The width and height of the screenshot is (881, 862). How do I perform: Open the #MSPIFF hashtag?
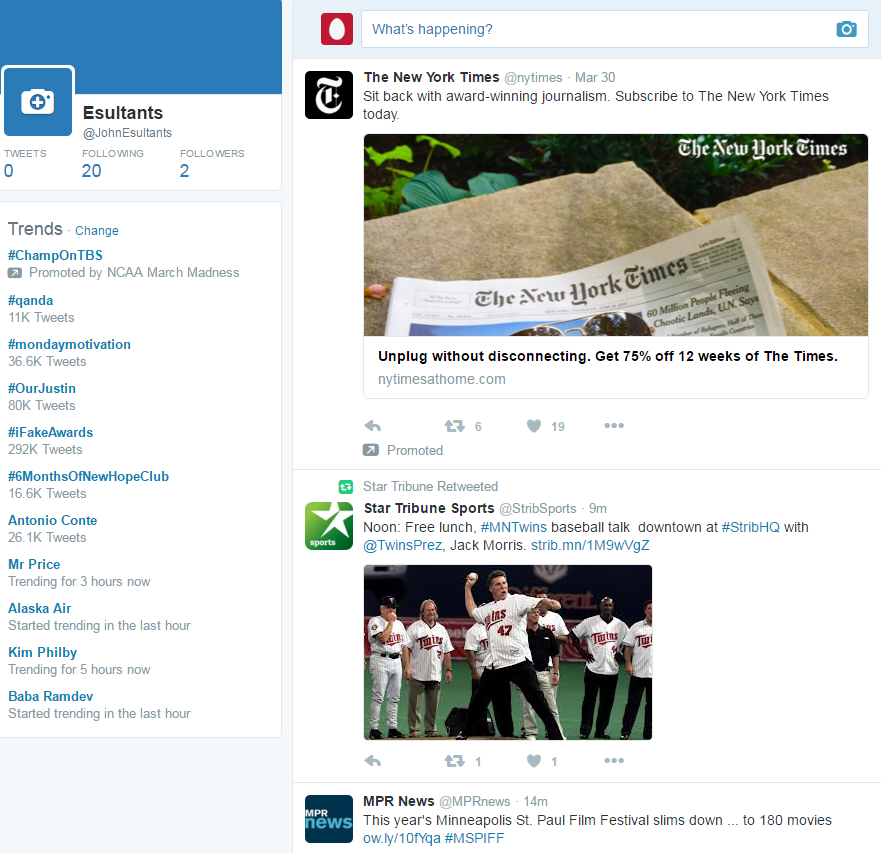click(x=474, y=838)
